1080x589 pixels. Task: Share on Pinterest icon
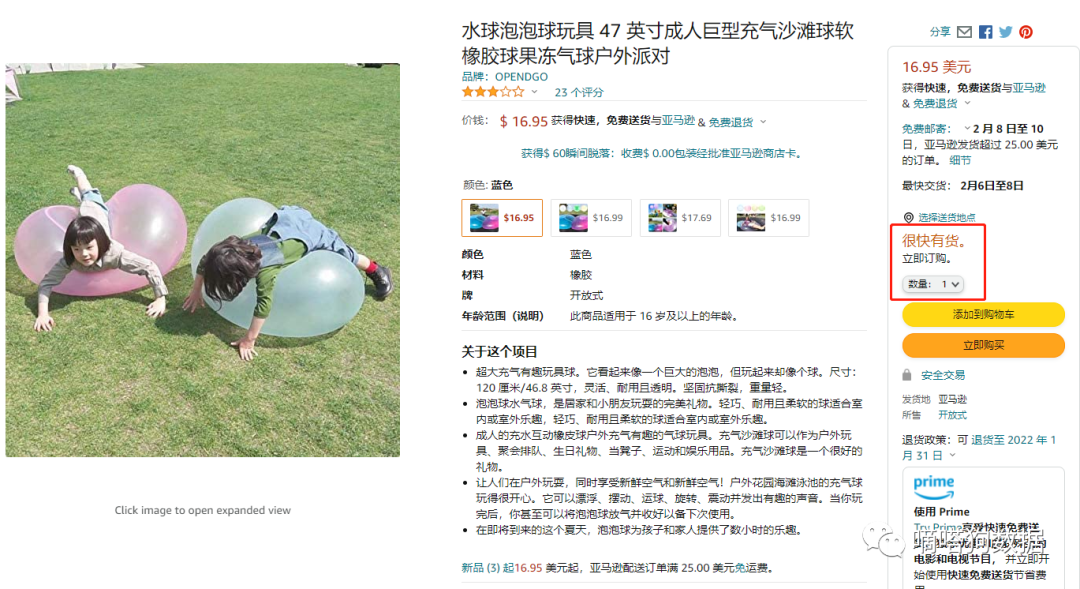point(1026,32)
